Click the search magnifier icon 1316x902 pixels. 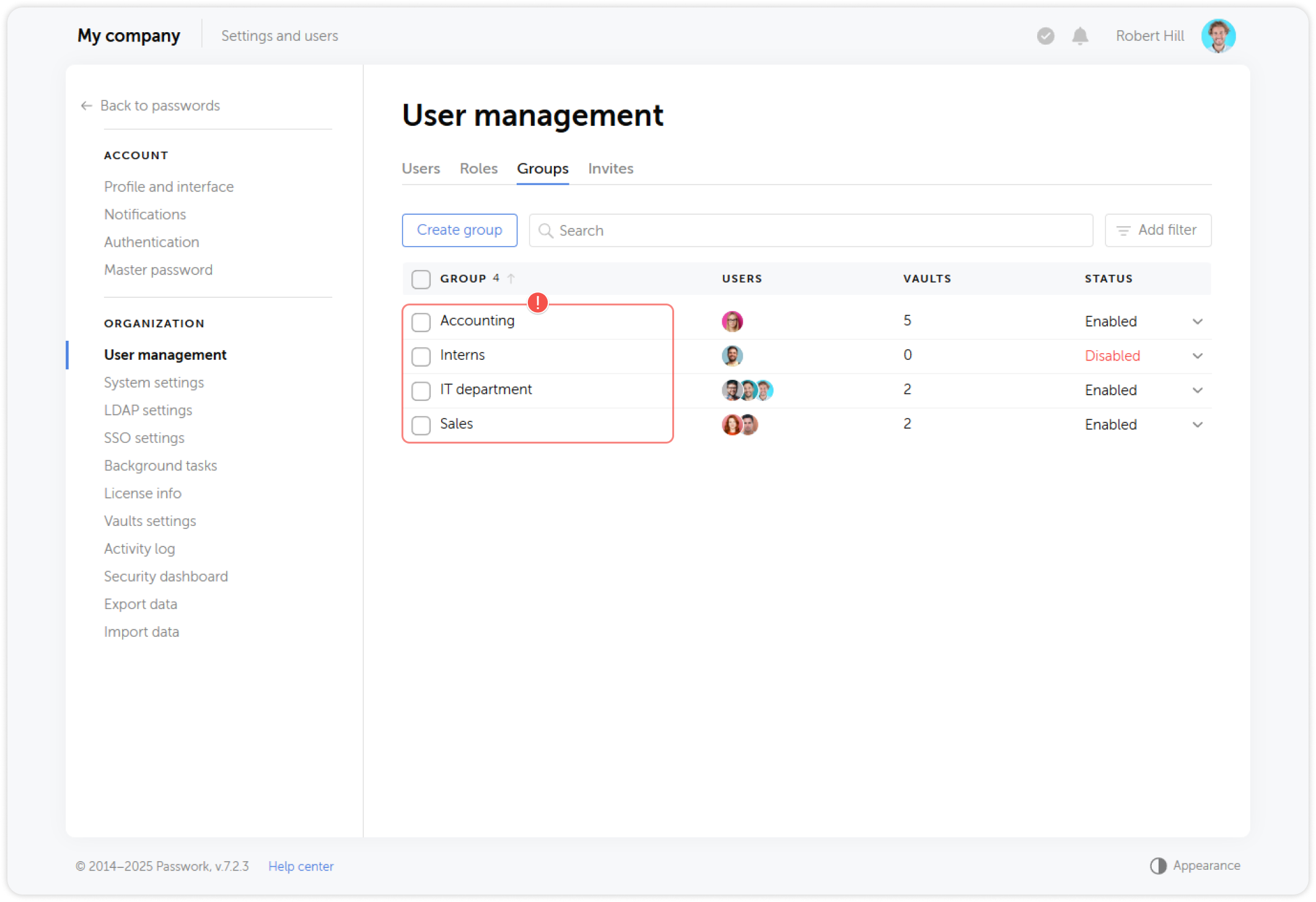(x=546, y=230)
